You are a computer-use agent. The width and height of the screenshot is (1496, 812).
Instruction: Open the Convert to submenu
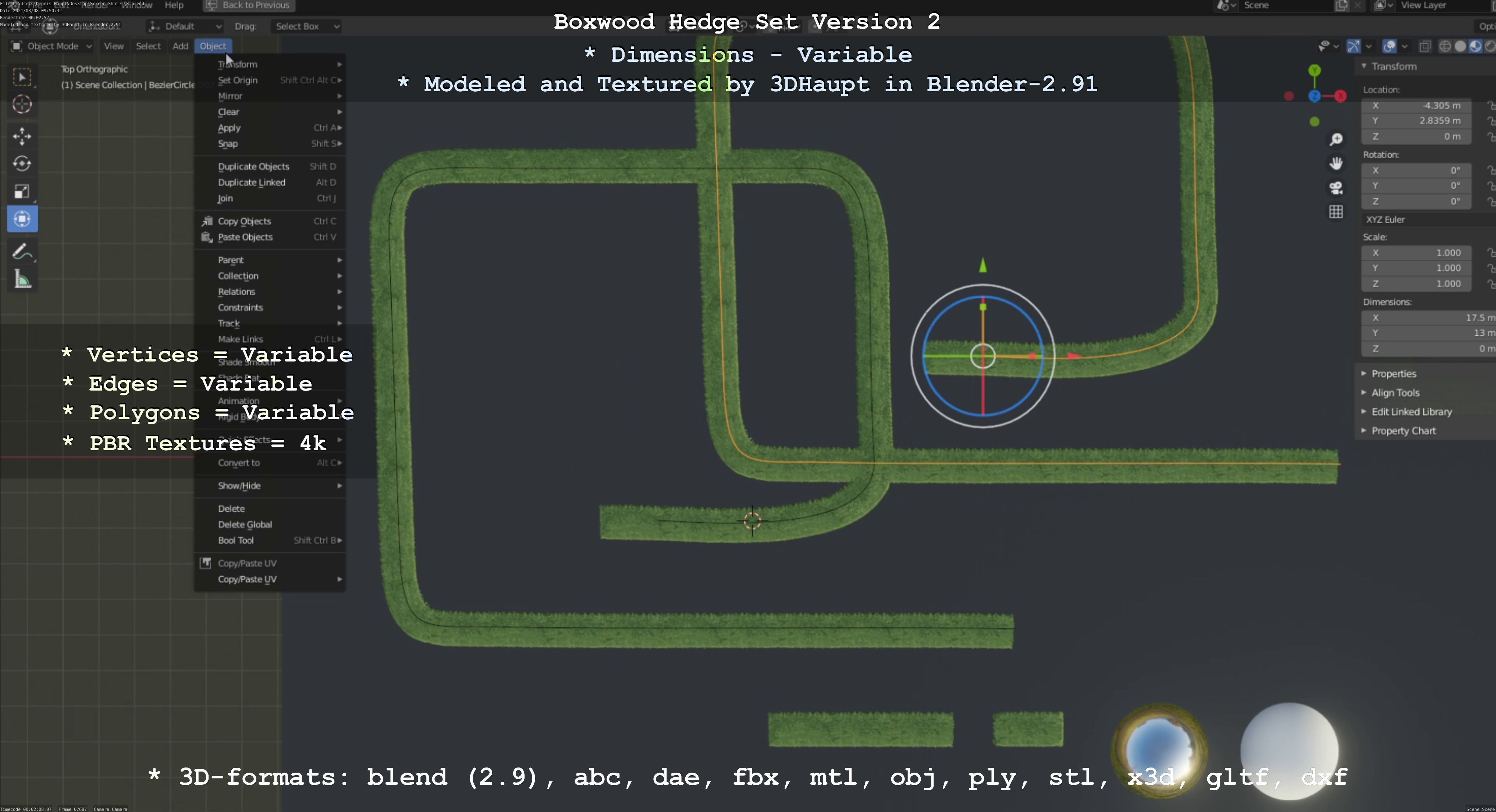tap(239, 463)
